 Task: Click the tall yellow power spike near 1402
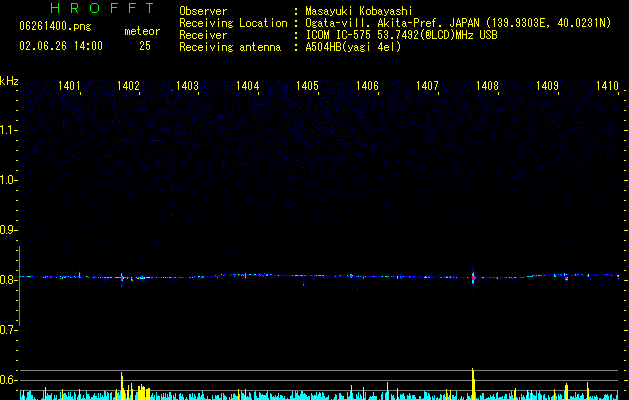(122, 386)
